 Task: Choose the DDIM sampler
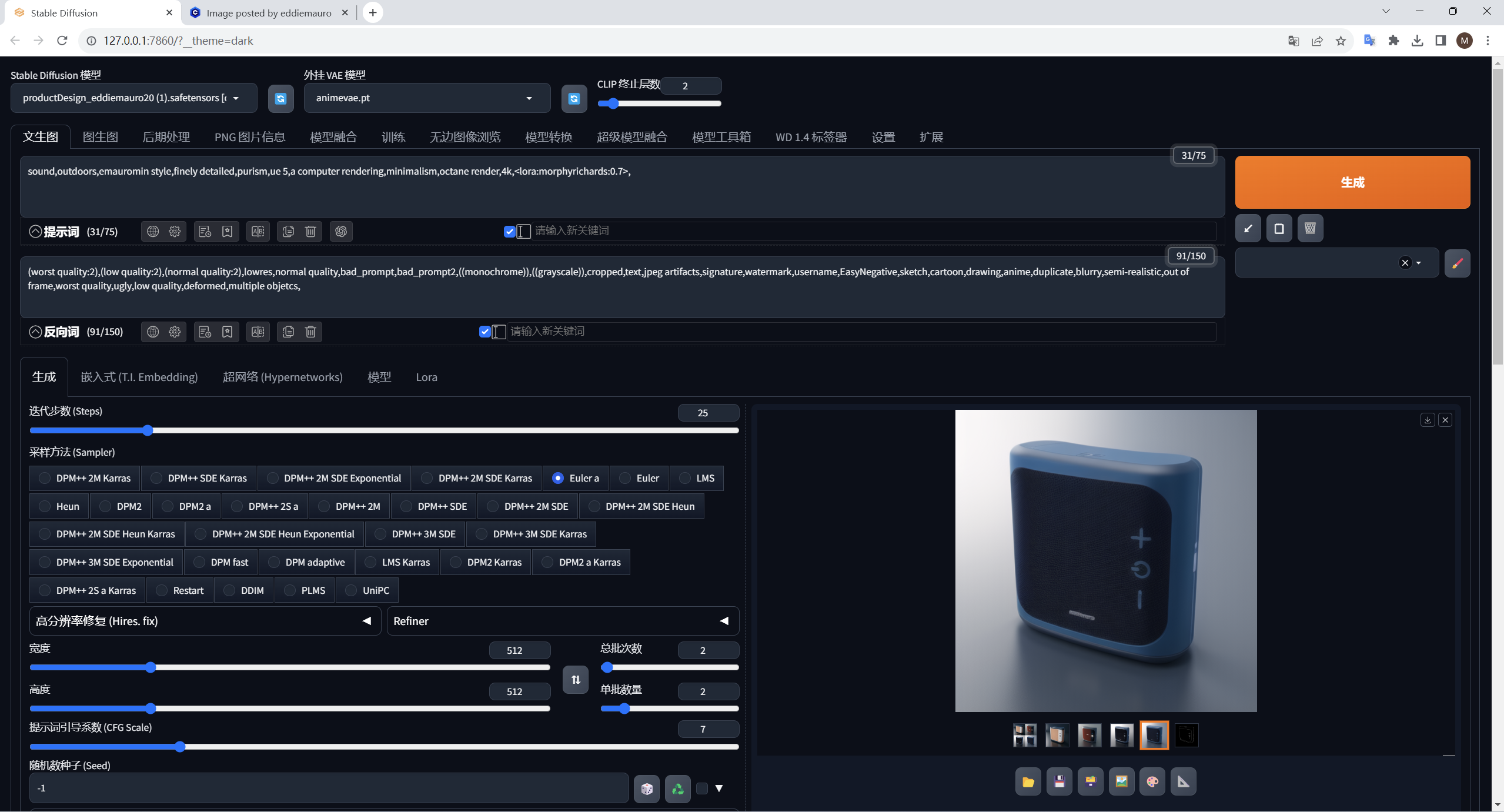click(244, 590)
